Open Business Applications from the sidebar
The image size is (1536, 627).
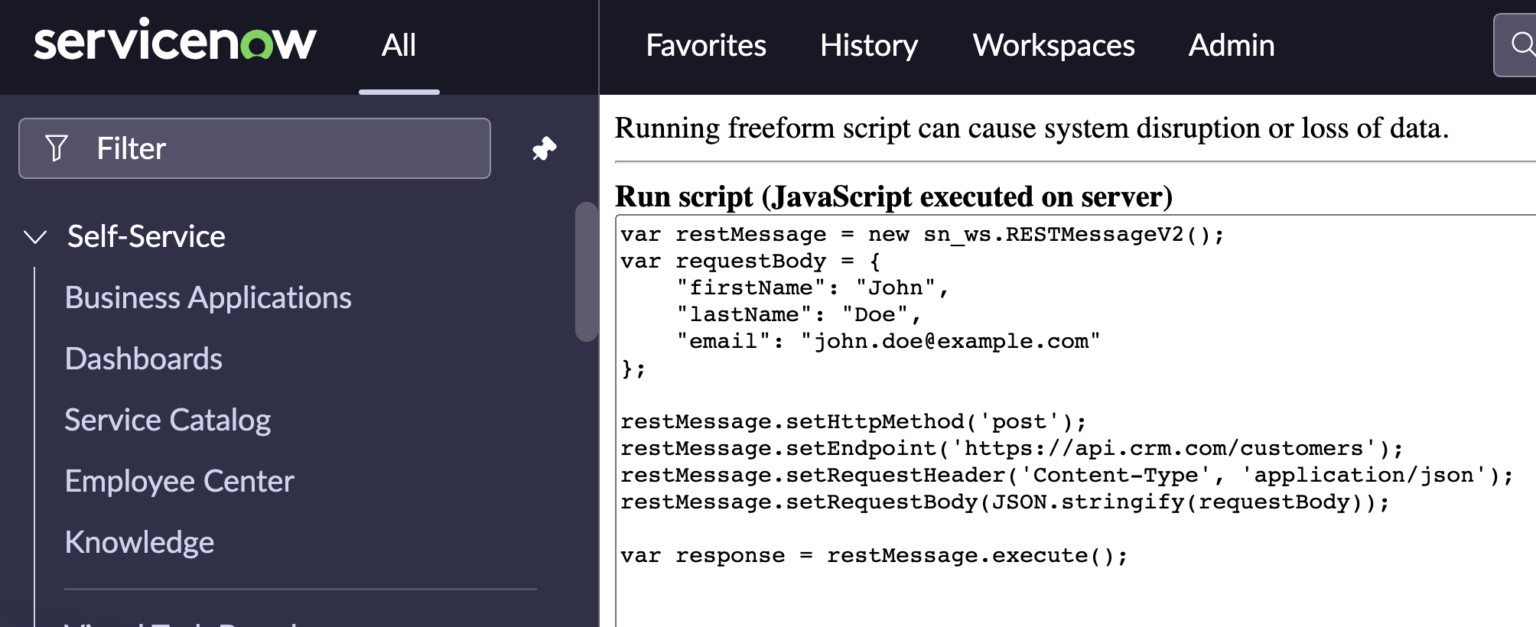[208, 297]
